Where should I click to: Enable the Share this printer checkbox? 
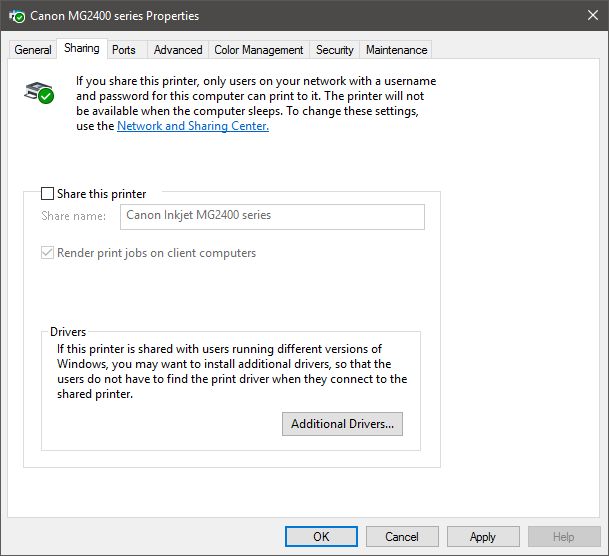coord(48,193)
